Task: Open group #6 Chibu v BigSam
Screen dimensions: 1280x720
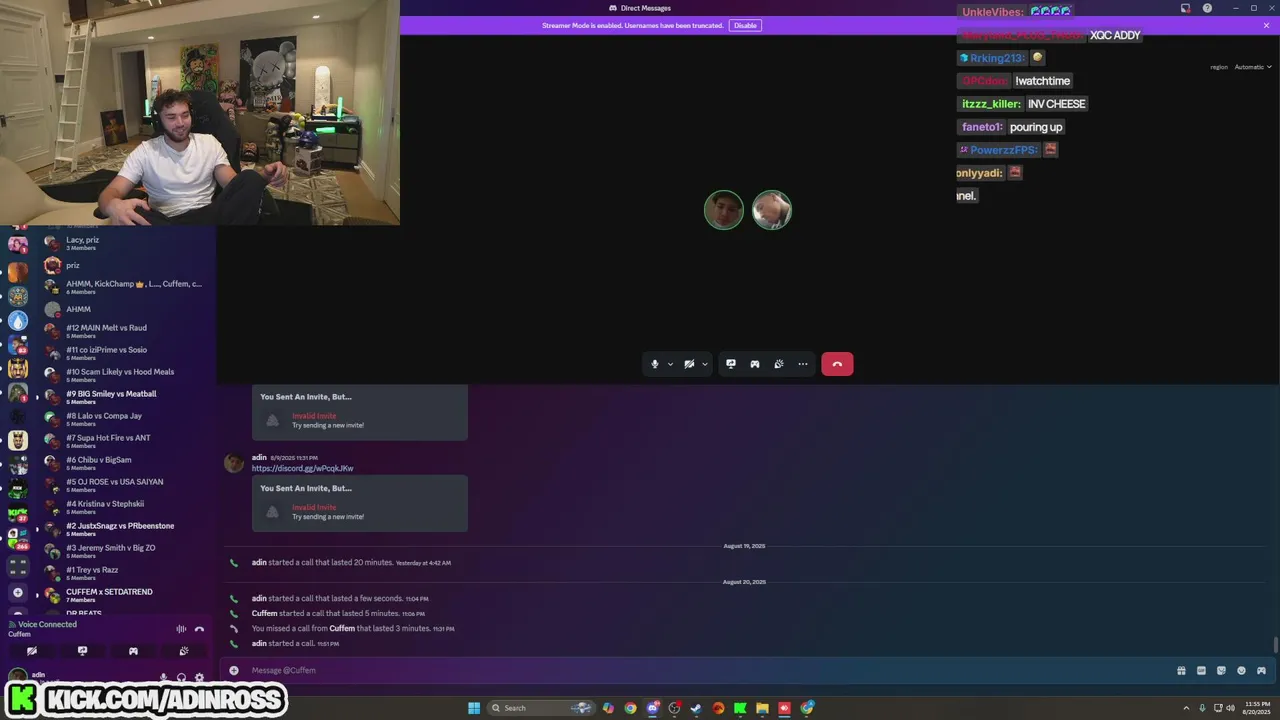Action: pos(125,463)
